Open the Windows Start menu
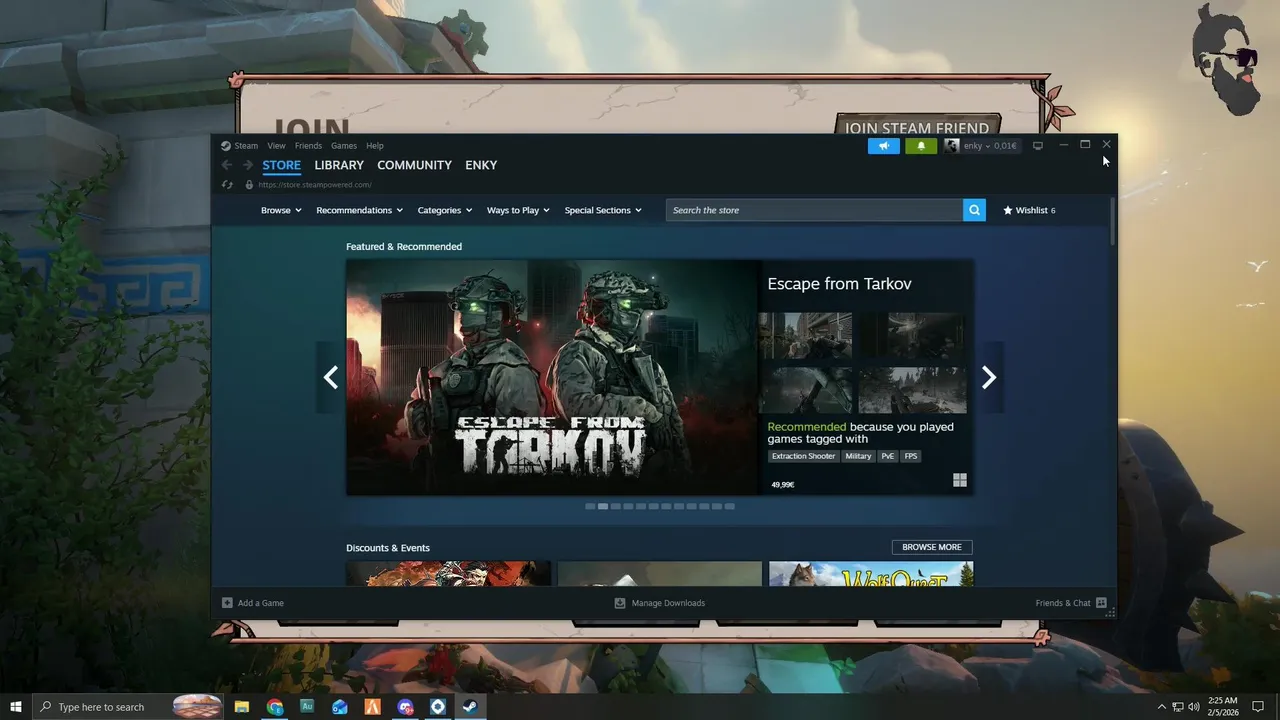Viewport: 1280px width, 720px height. (16, 707)
